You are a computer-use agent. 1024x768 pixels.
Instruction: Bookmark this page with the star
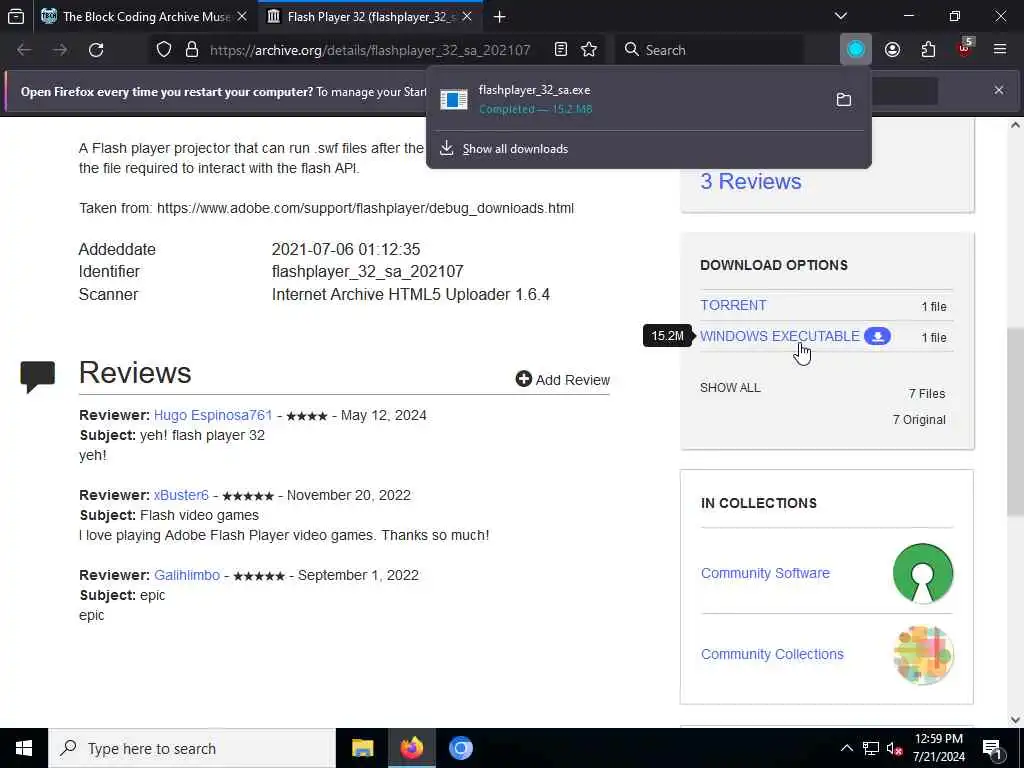(589, 50)
